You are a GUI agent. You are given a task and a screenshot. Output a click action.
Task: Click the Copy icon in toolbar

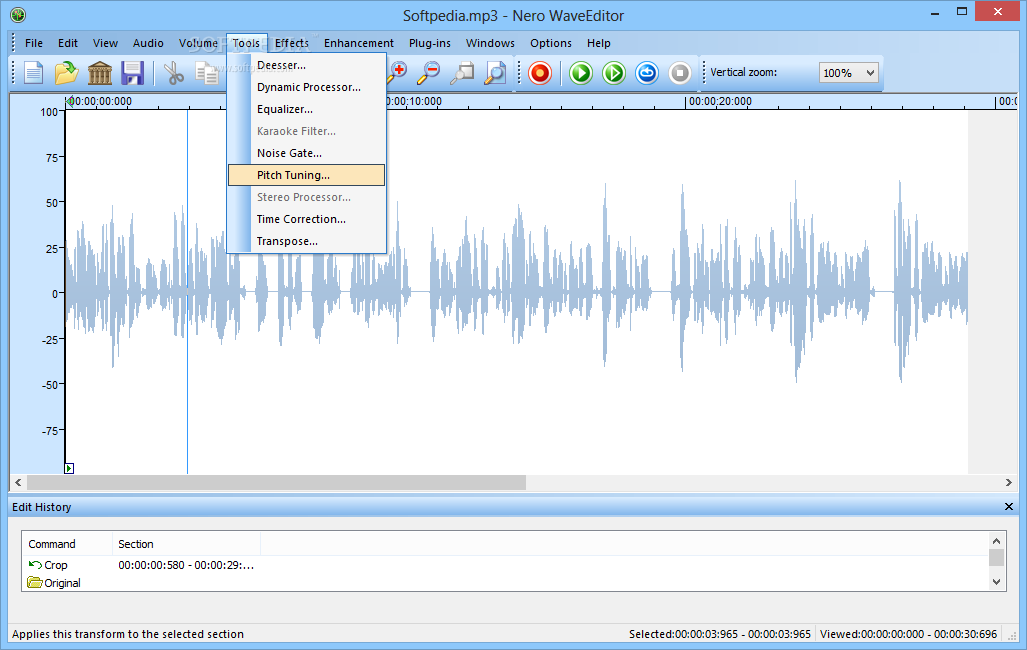pyautogui.click(x=207, y=73)
